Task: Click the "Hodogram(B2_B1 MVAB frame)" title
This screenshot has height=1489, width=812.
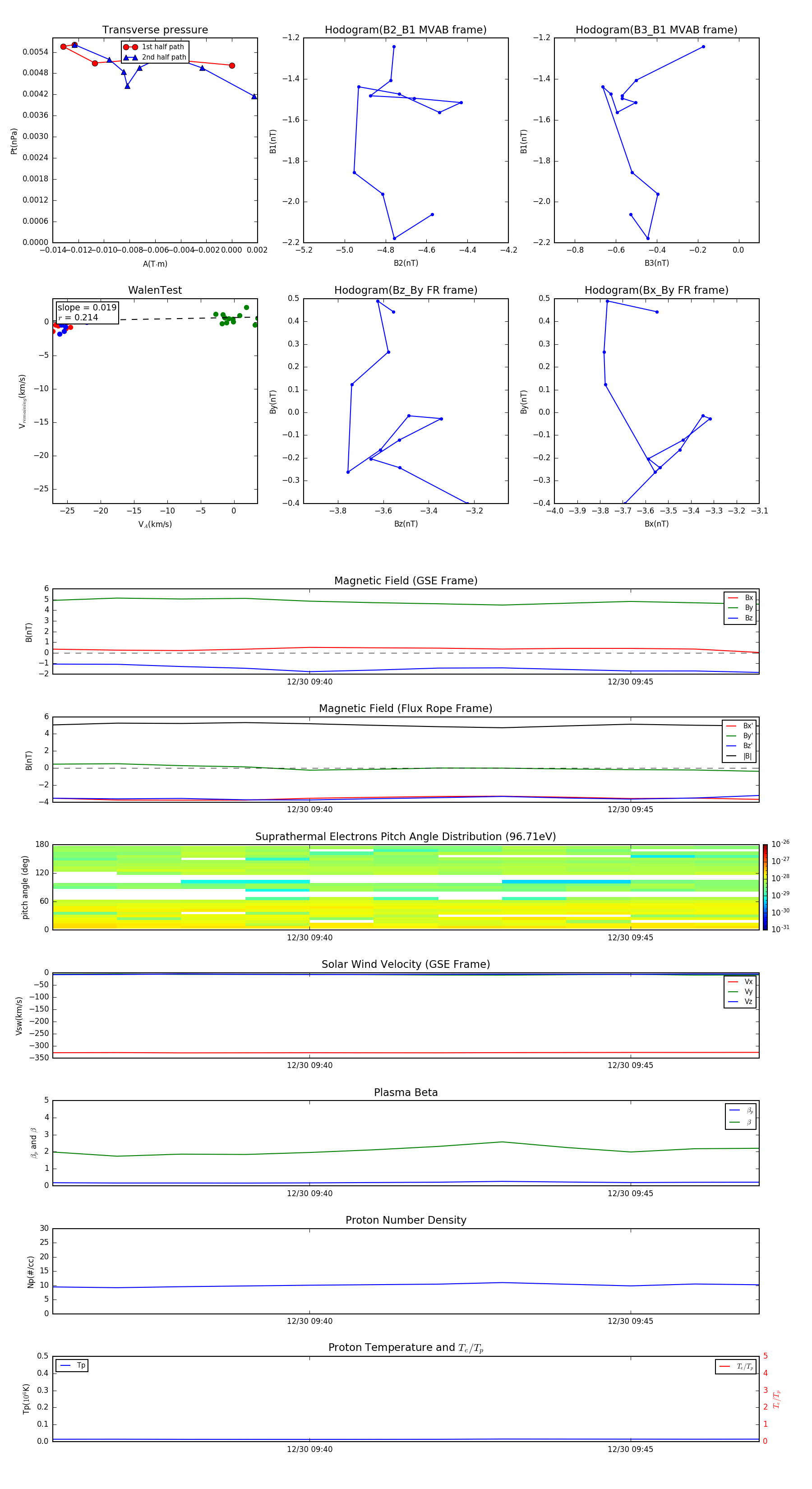Action: coord(406,30)
